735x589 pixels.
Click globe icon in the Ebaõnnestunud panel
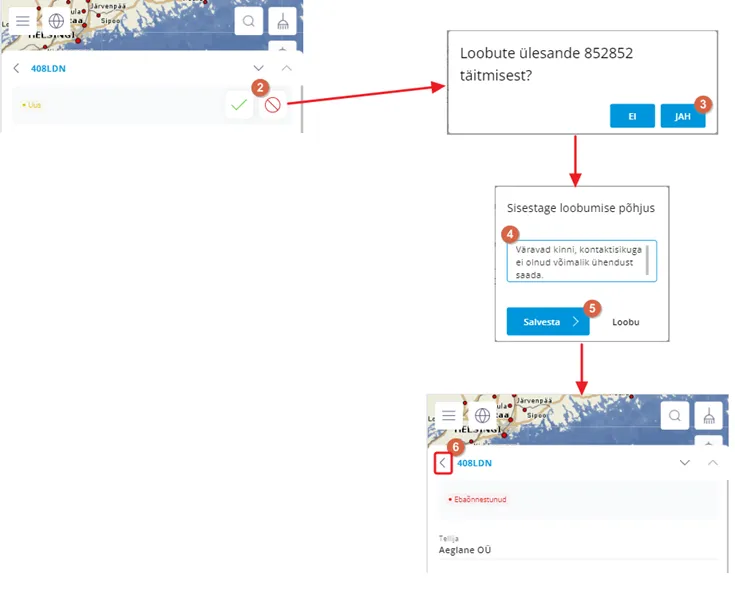click(x=483, y=415)
